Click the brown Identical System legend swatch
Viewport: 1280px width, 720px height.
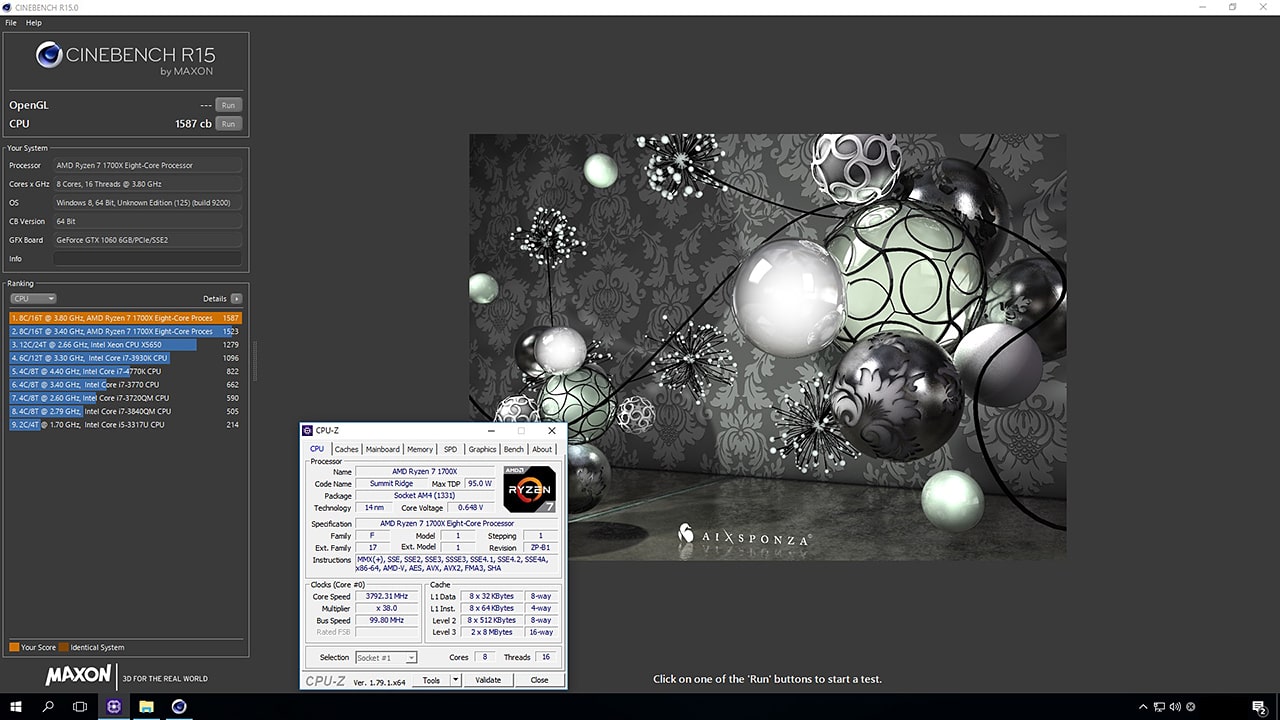pyautogui.click(x=64, y=647)
